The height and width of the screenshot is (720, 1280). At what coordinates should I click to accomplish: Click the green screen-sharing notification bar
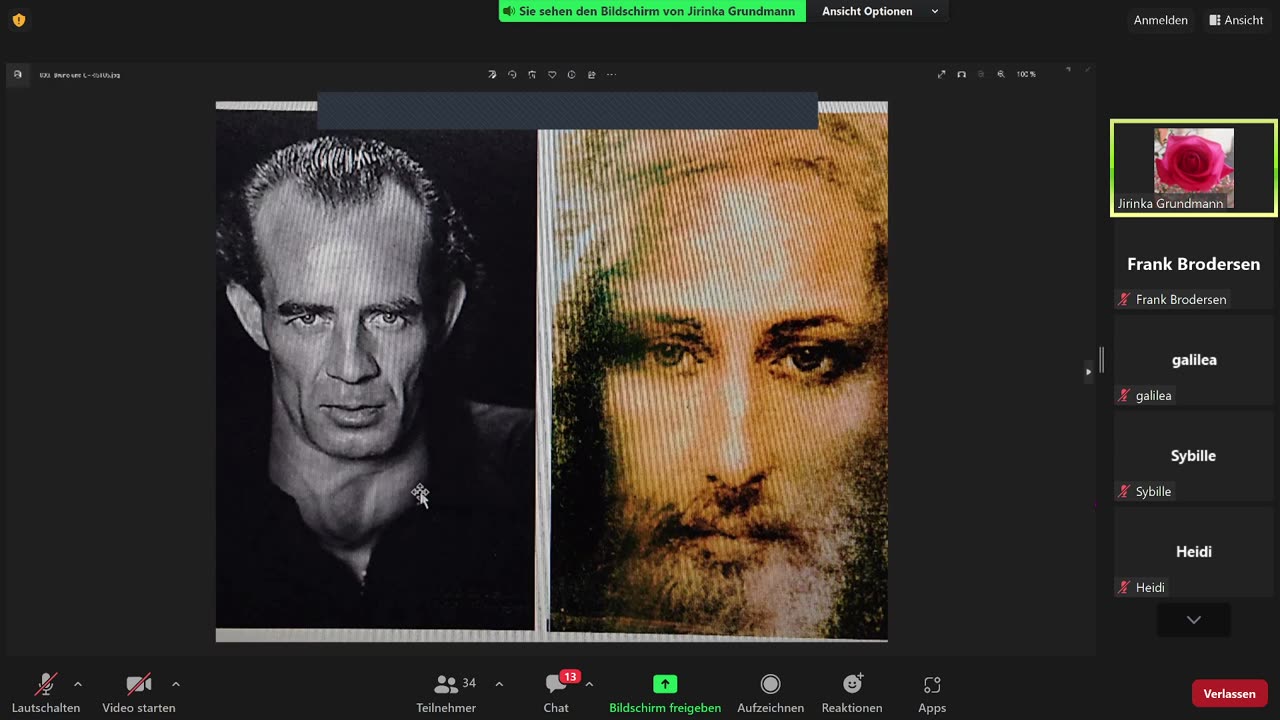(652, 11)
